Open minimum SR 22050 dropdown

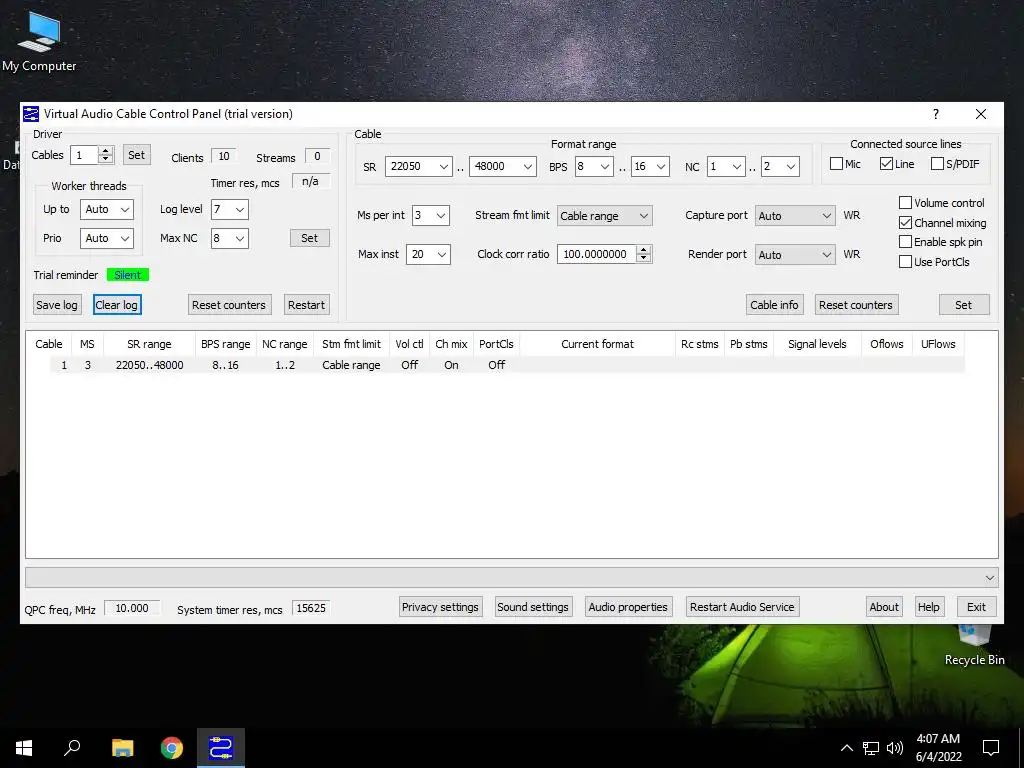tap(419, 167)
